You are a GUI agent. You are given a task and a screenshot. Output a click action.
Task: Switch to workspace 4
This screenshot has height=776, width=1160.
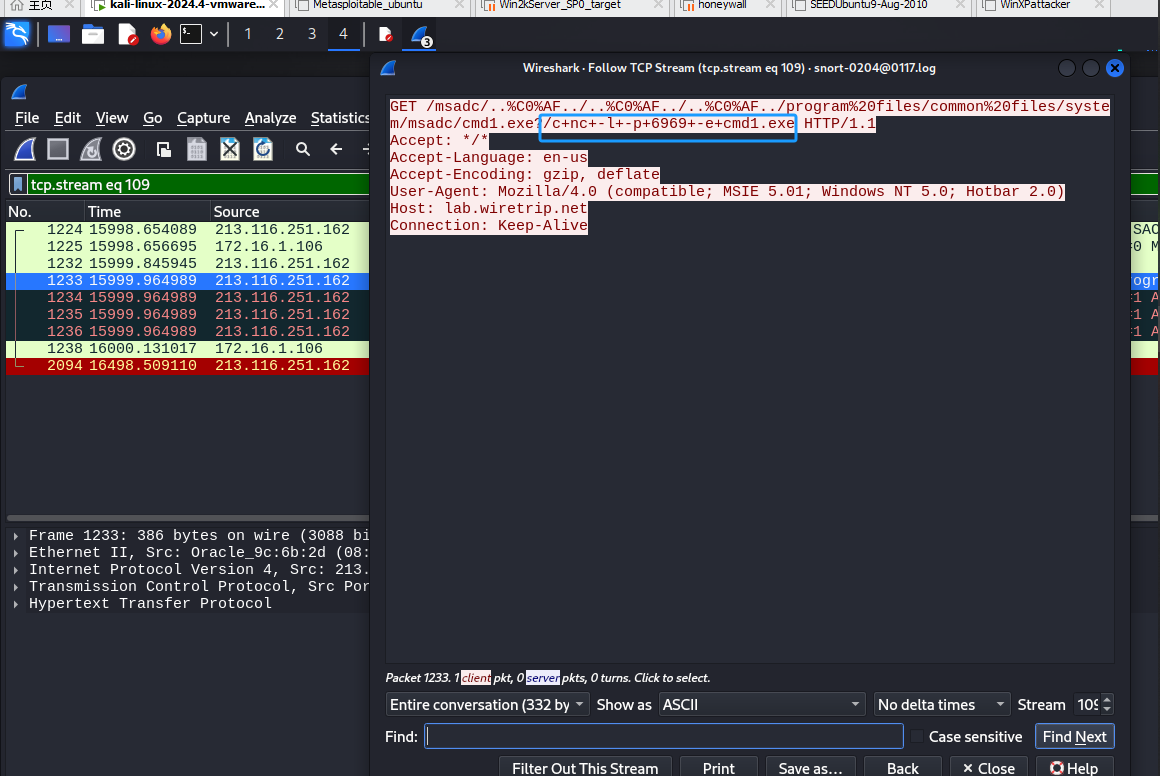pyautogui.click(x=343, y=34)
